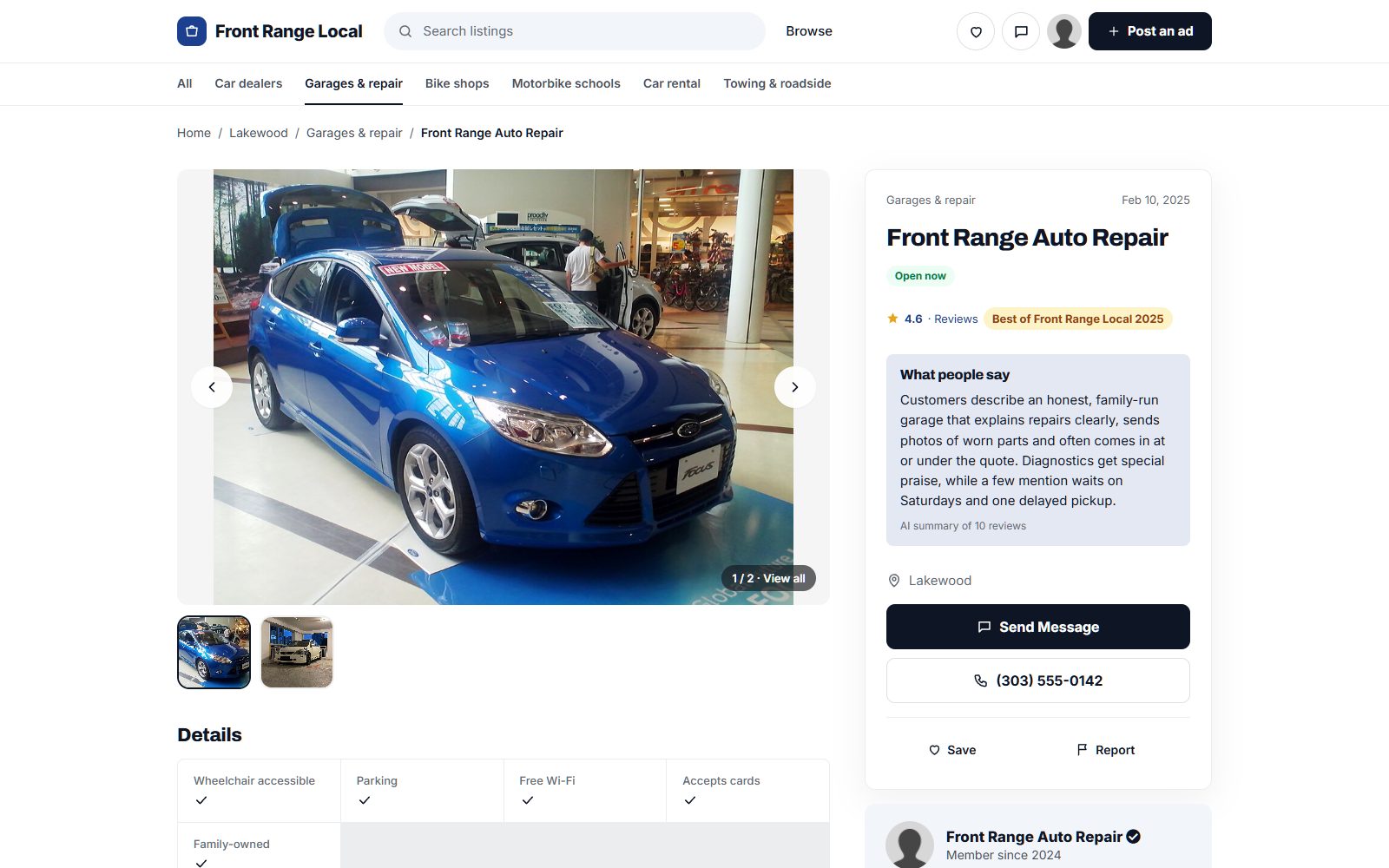Click the Free Wi-Fi detail cell
This screenshot has height=868, width=1389.
pyautogui.click(x=585, y=791)
